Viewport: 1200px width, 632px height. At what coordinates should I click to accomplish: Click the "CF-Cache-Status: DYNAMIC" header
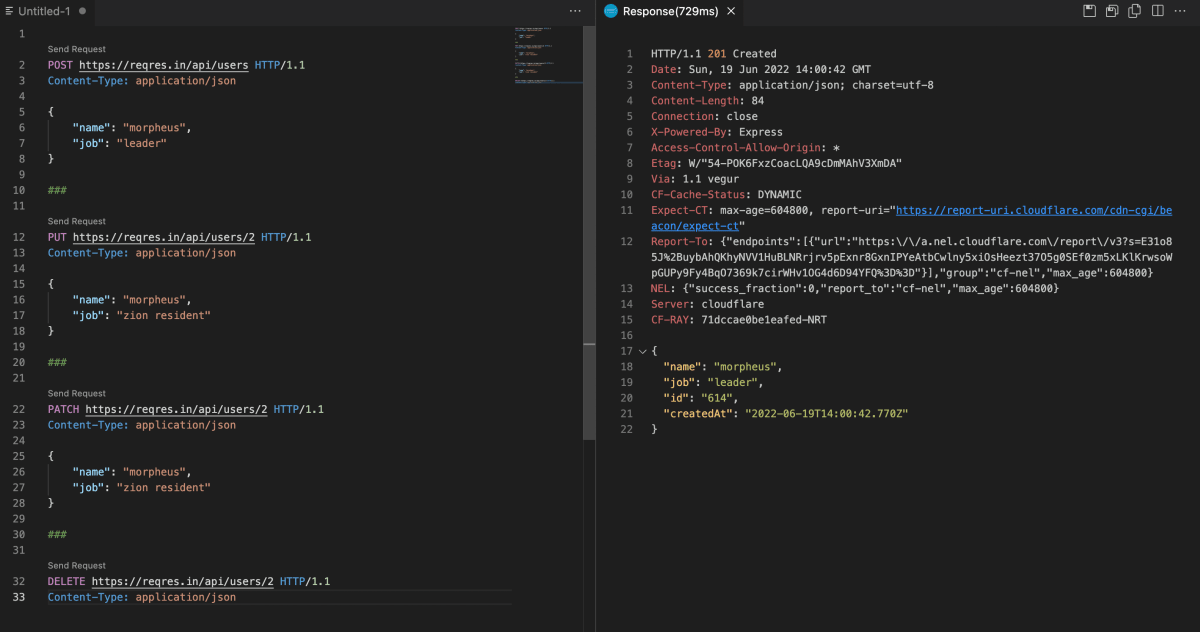(726, 195)
